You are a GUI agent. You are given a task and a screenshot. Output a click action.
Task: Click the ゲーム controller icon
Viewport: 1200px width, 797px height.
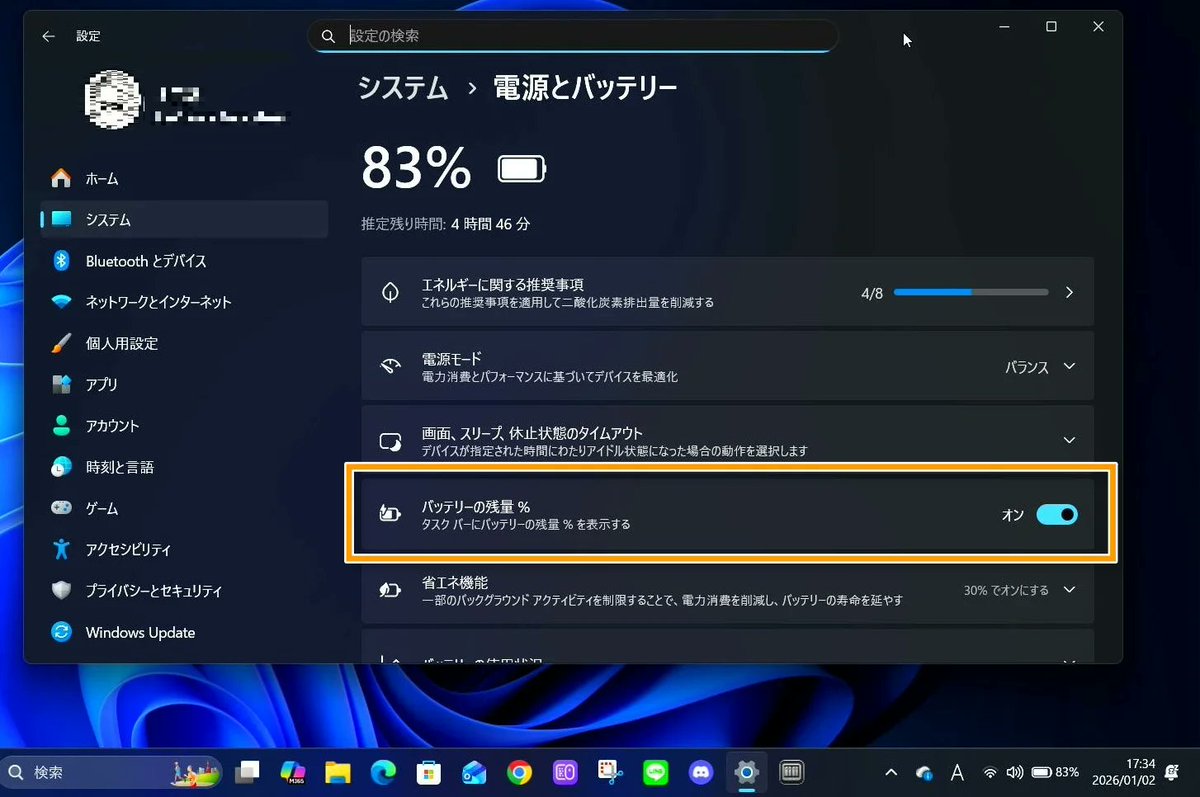(x=62, y=508)
